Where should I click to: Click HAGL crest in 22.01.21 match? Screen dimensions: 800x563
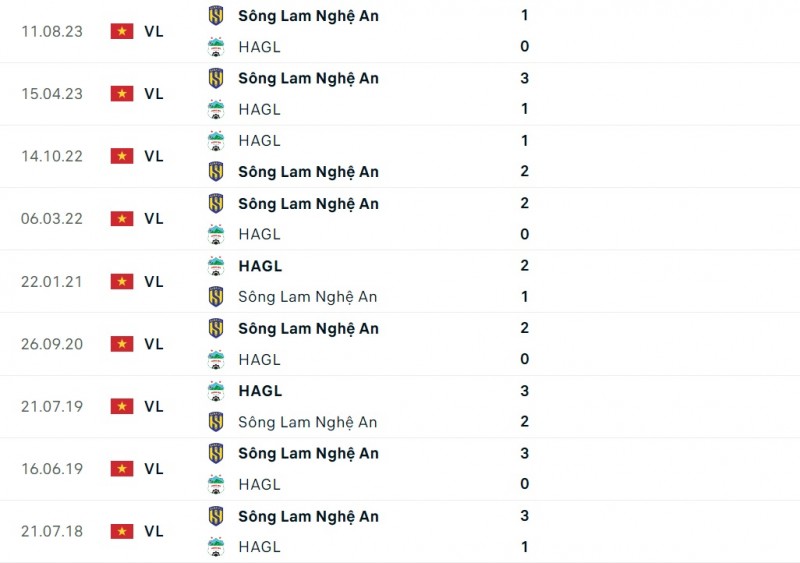(215, 266)
